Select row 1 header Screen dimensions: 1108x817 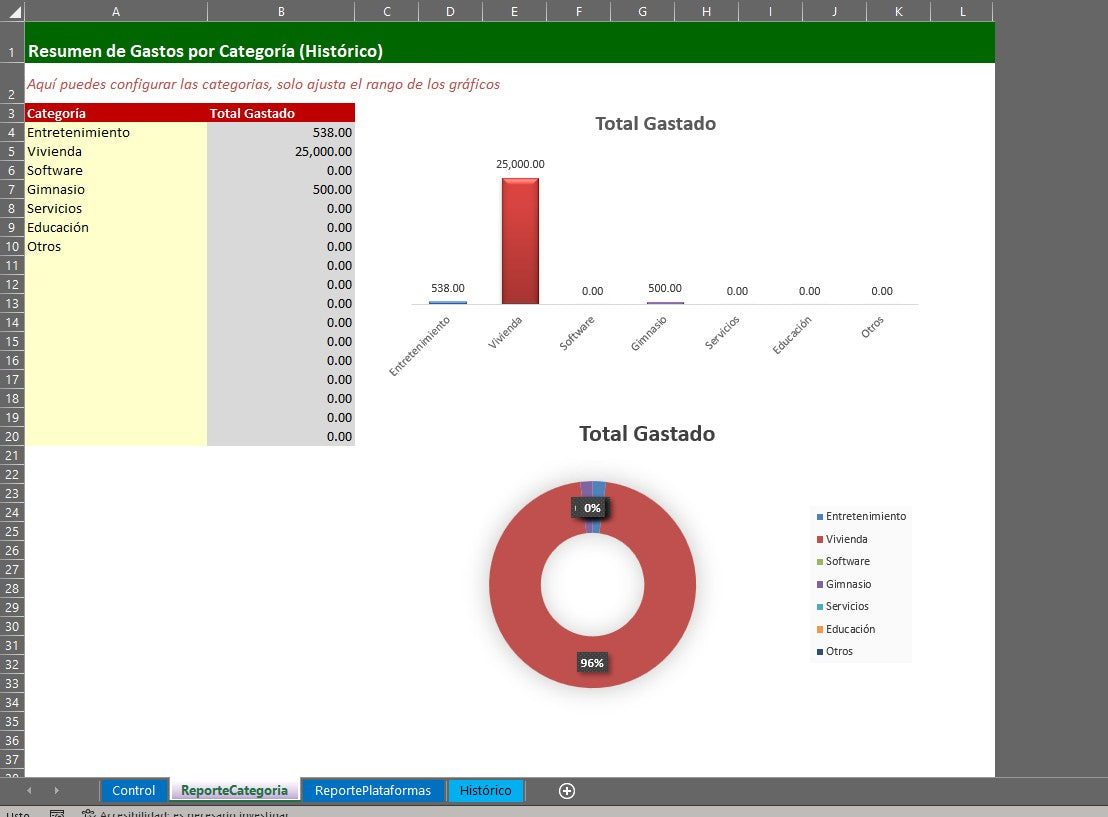(12, 43)
